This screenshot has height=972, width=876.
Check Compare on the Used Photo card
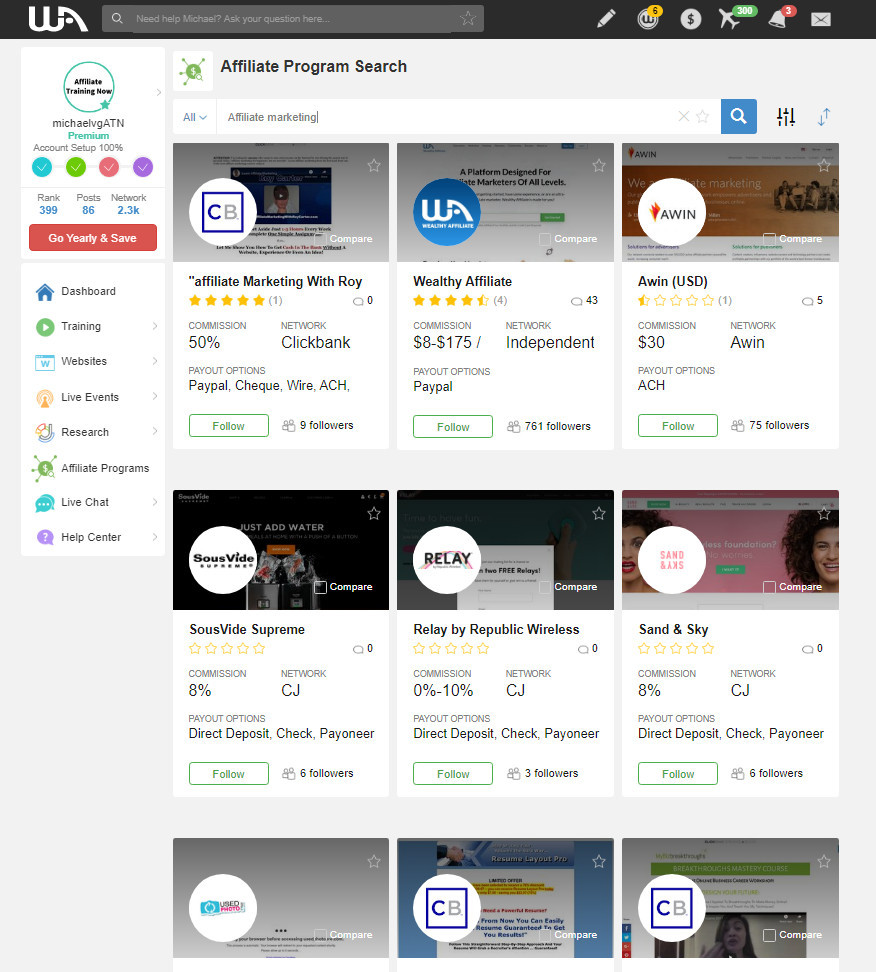(320, 935)
